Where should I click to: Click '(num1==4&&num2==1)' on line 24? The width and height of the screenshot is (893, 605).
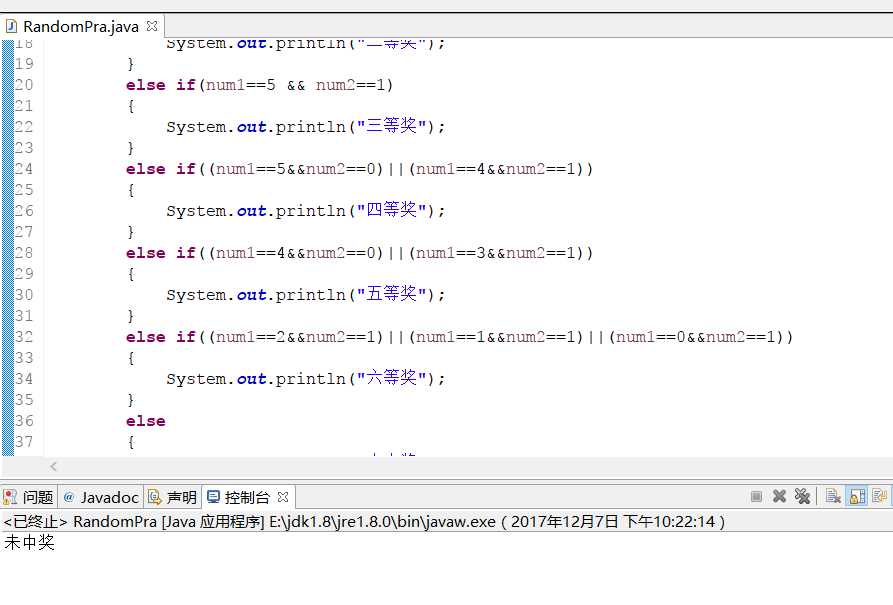coord(496,169)
